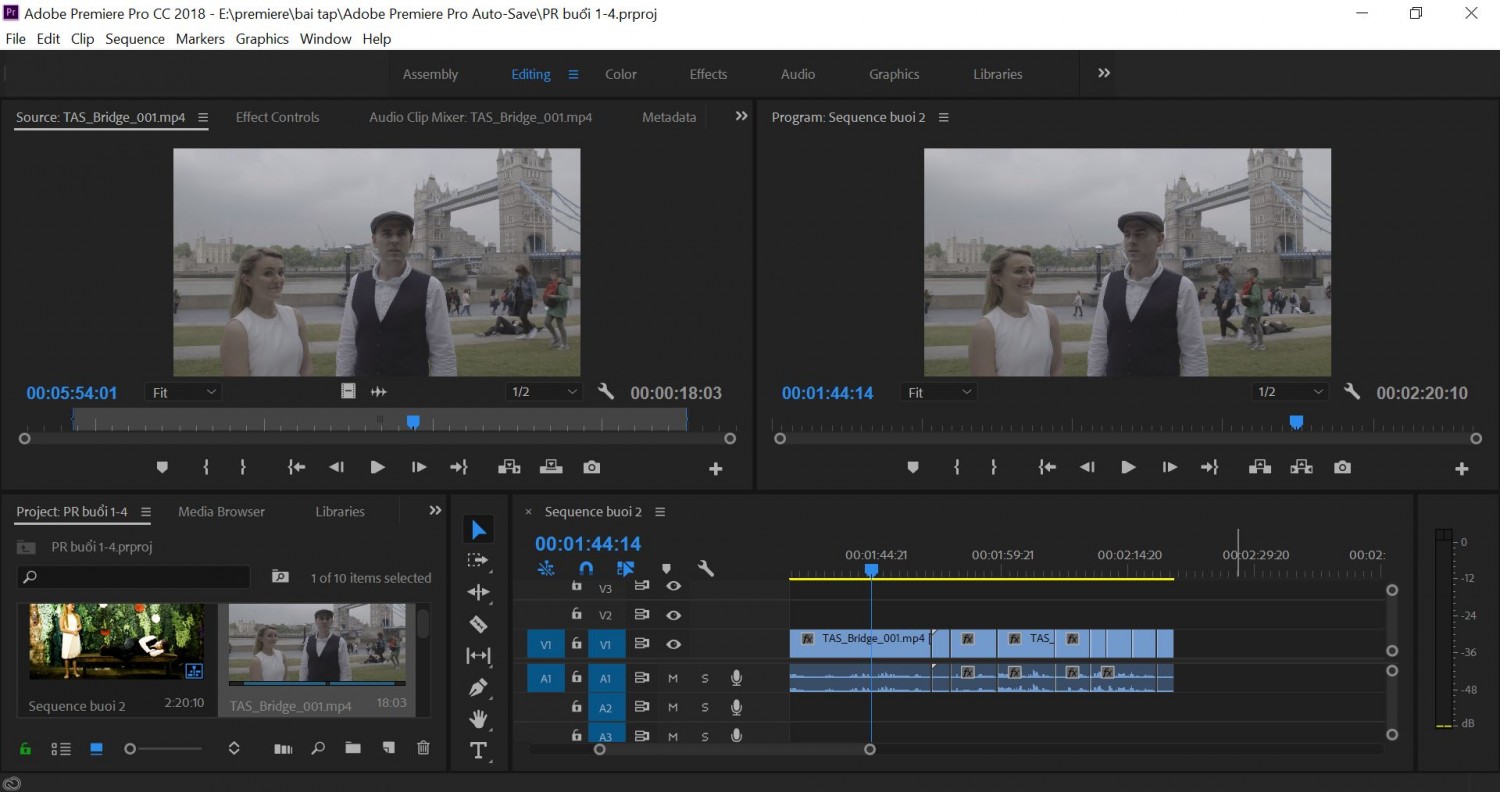Select the Type tool
This screenshot has width=1500, height=792.
pyautogui.click(x=478, y=751)
